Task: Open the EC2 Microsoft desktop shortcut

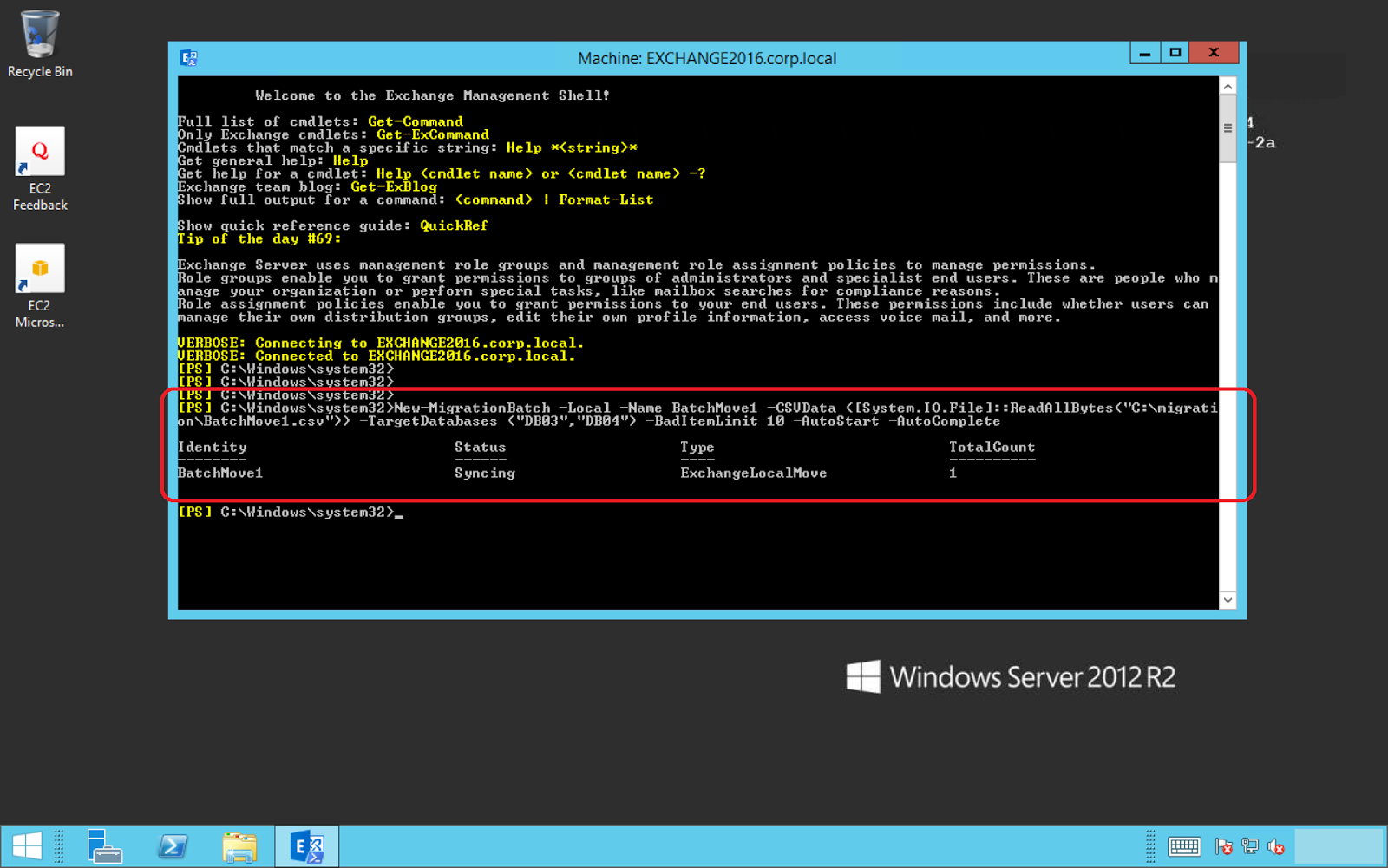Action: click(39, 271)
